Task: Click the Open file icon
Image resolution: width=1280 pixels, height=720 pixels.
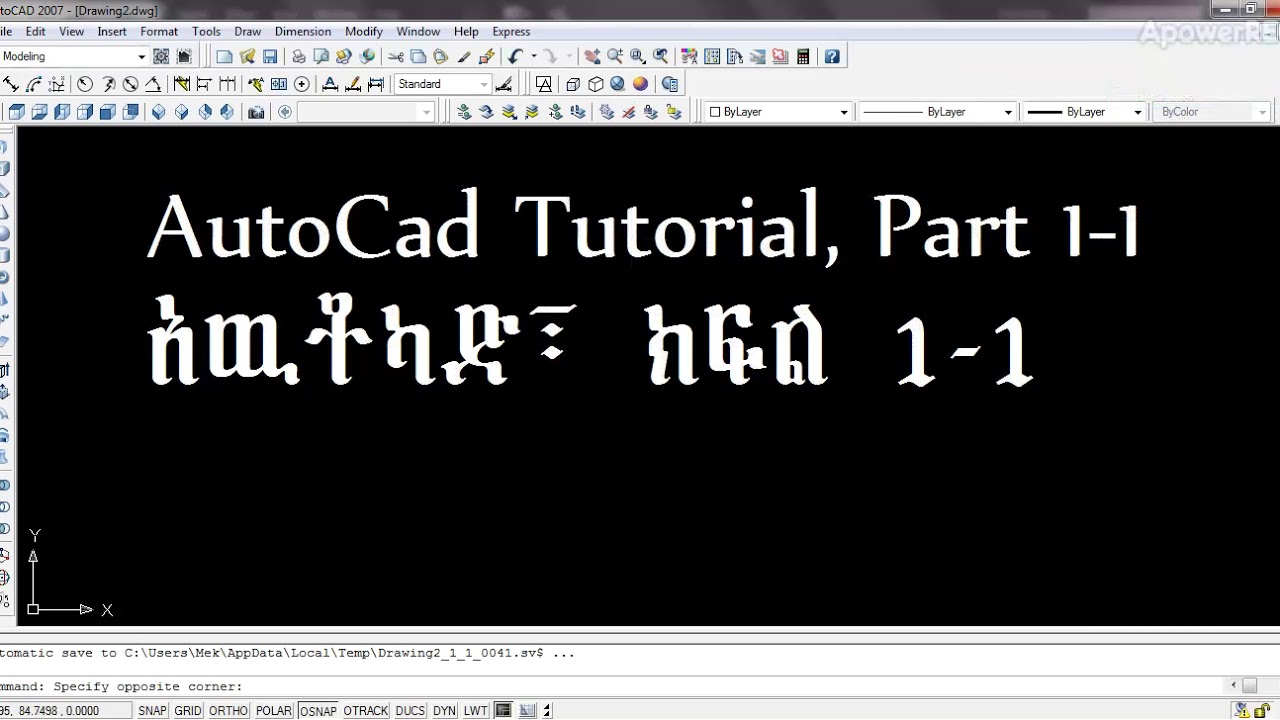Action: tap(247, 56)
